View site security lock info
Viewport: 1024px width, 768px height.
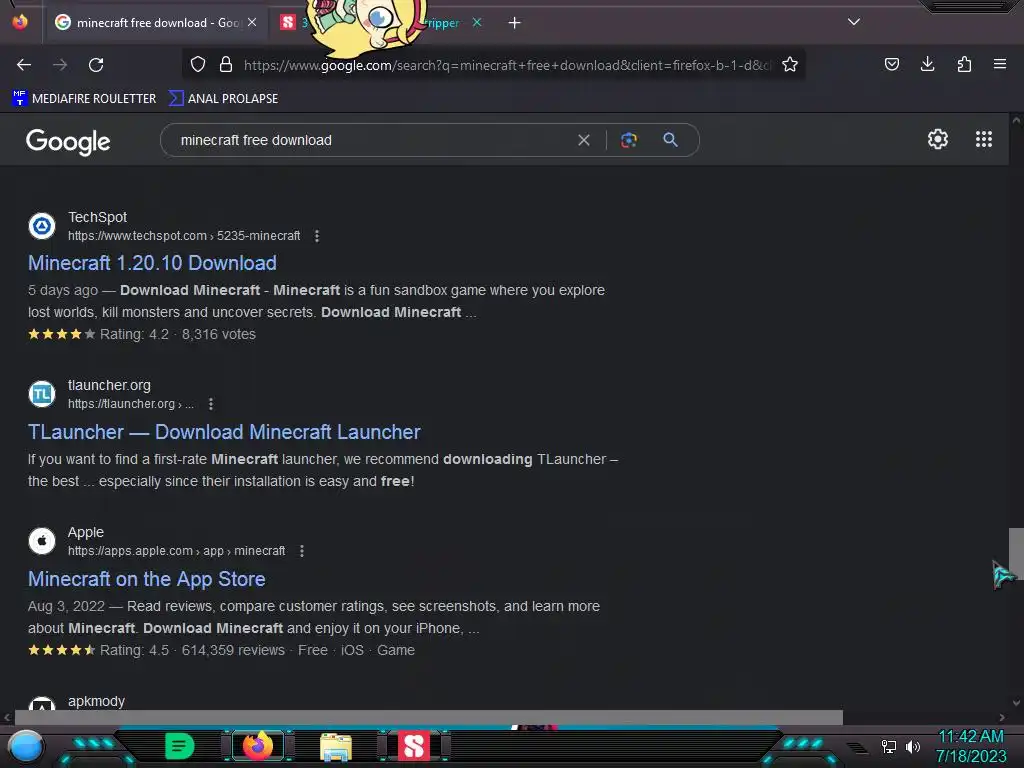point(226,64)
